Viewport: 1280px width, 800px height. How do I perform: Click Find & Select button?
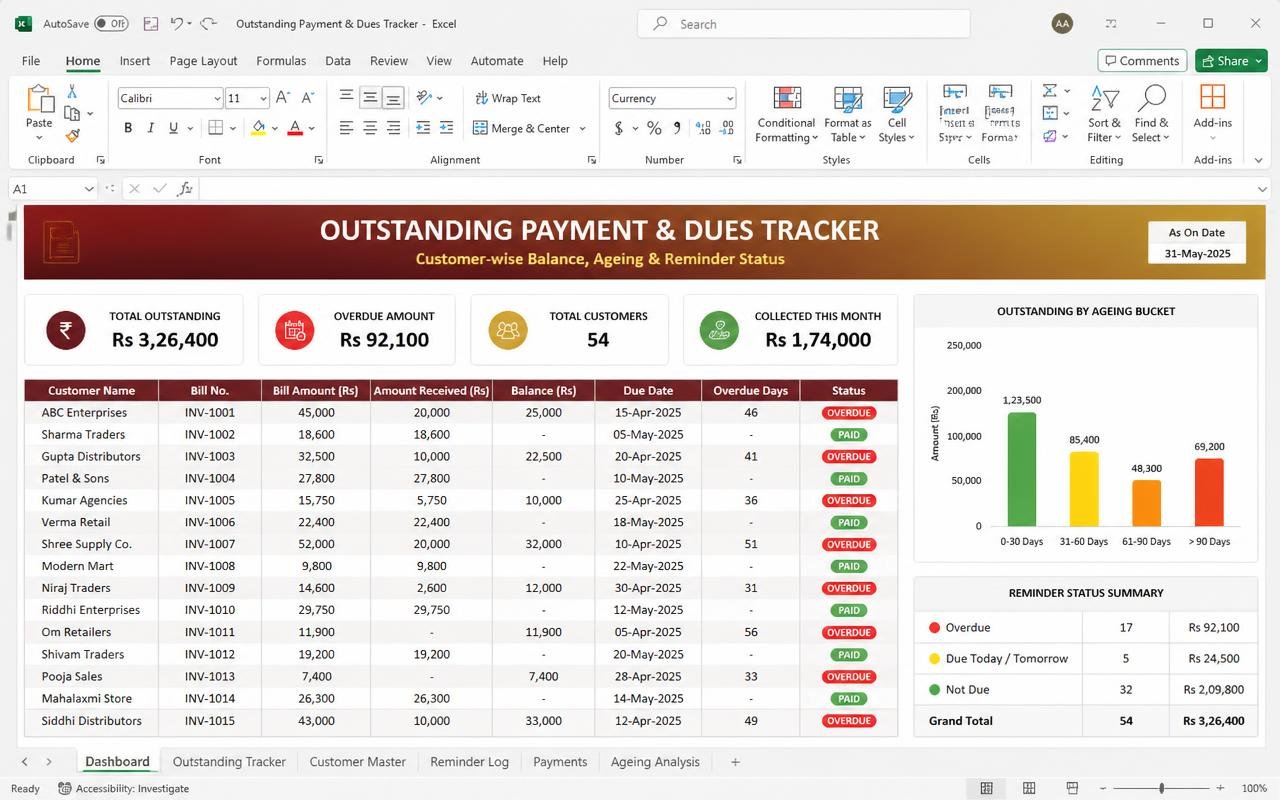(x=1151, y=114)
